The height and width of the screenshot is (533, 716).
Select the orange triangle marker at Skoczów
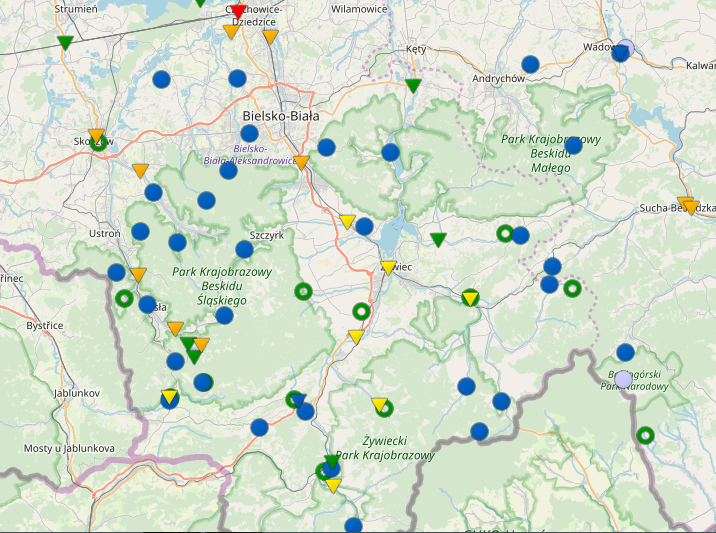click(96, 136)
